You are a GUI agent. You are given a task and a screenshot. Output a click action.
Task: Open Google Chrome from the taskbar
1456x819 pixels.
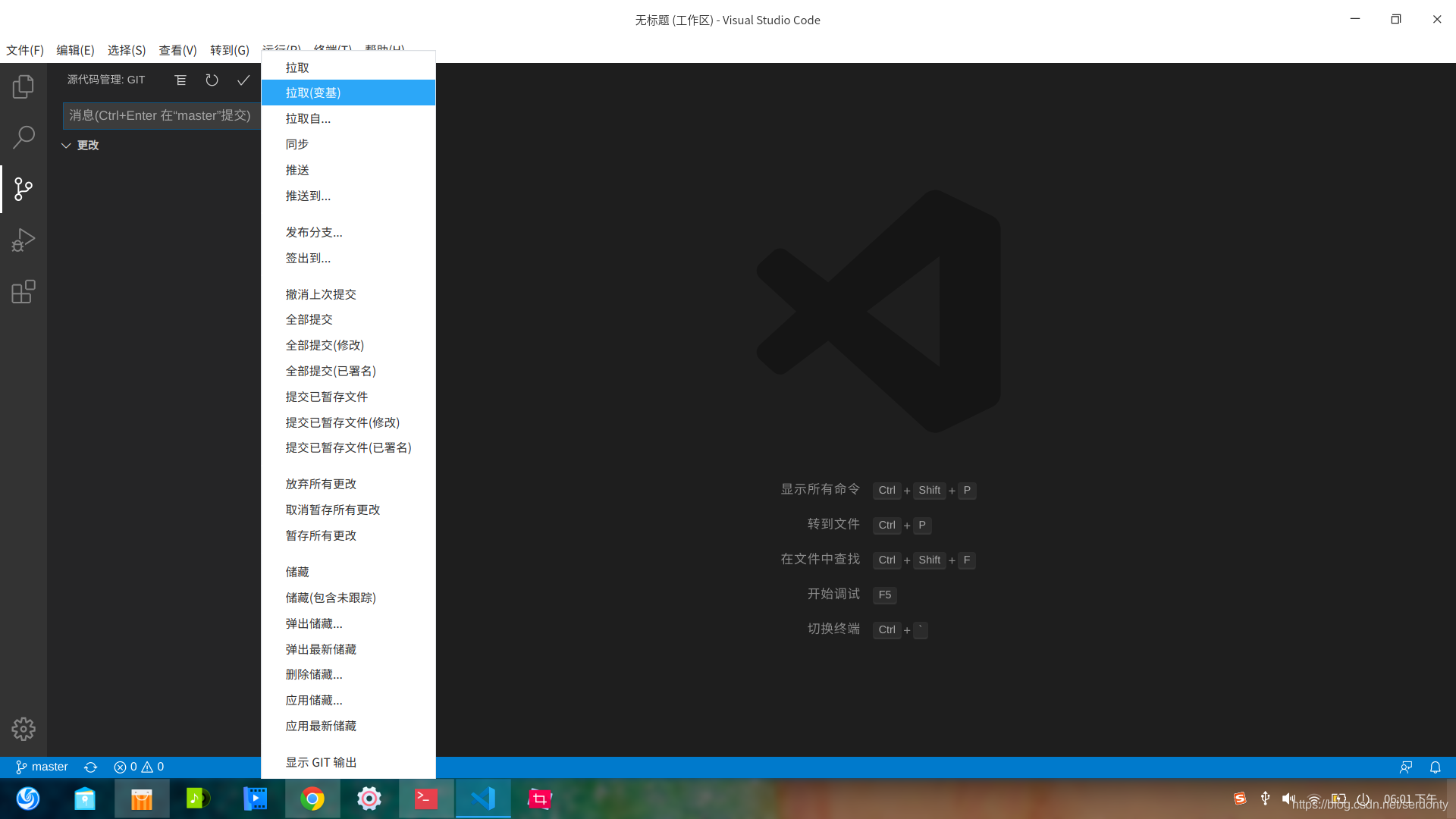[312, 799]
